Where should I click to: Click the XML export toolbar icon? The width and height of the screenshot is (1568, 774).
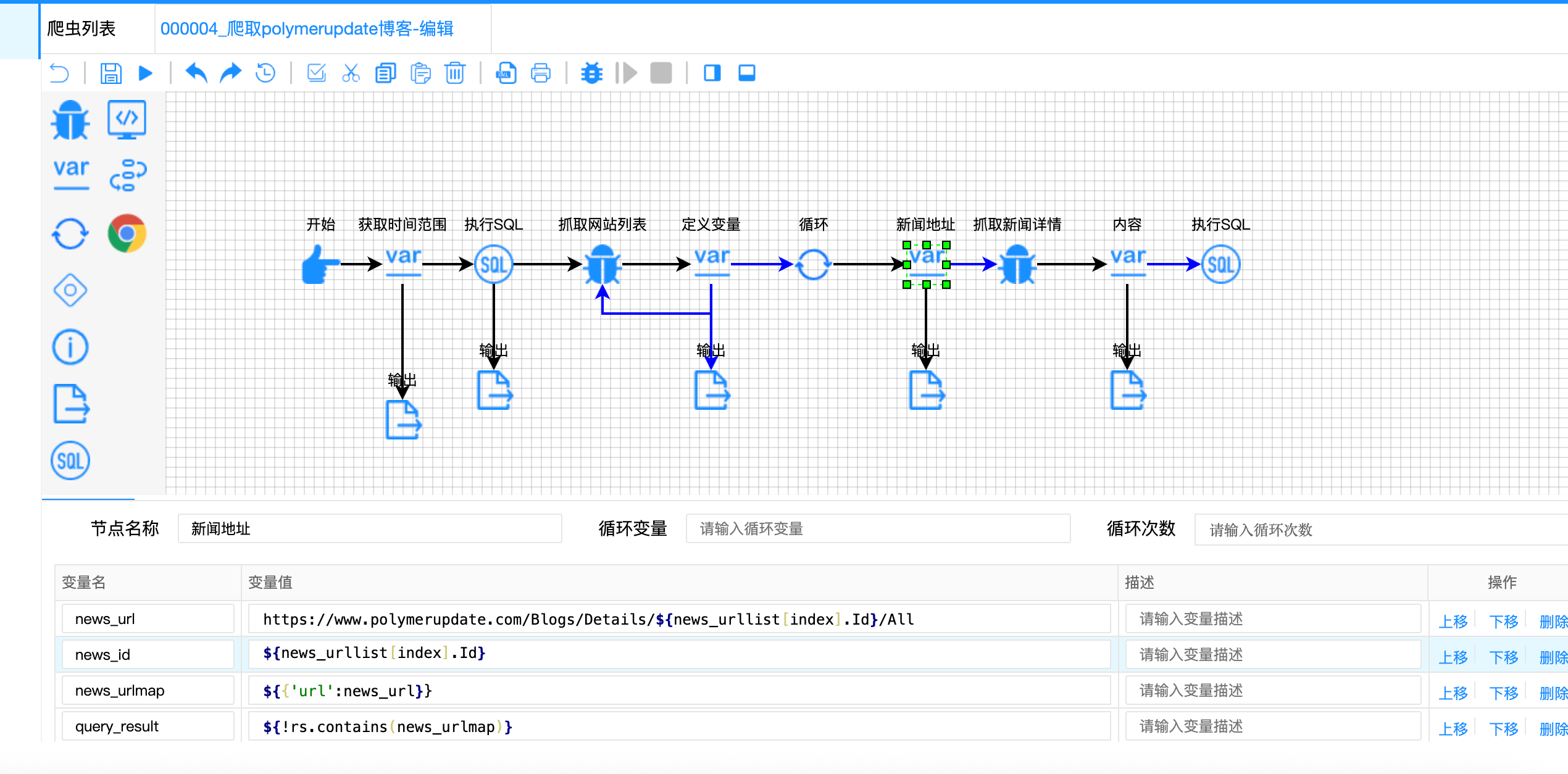coord(506,73)
